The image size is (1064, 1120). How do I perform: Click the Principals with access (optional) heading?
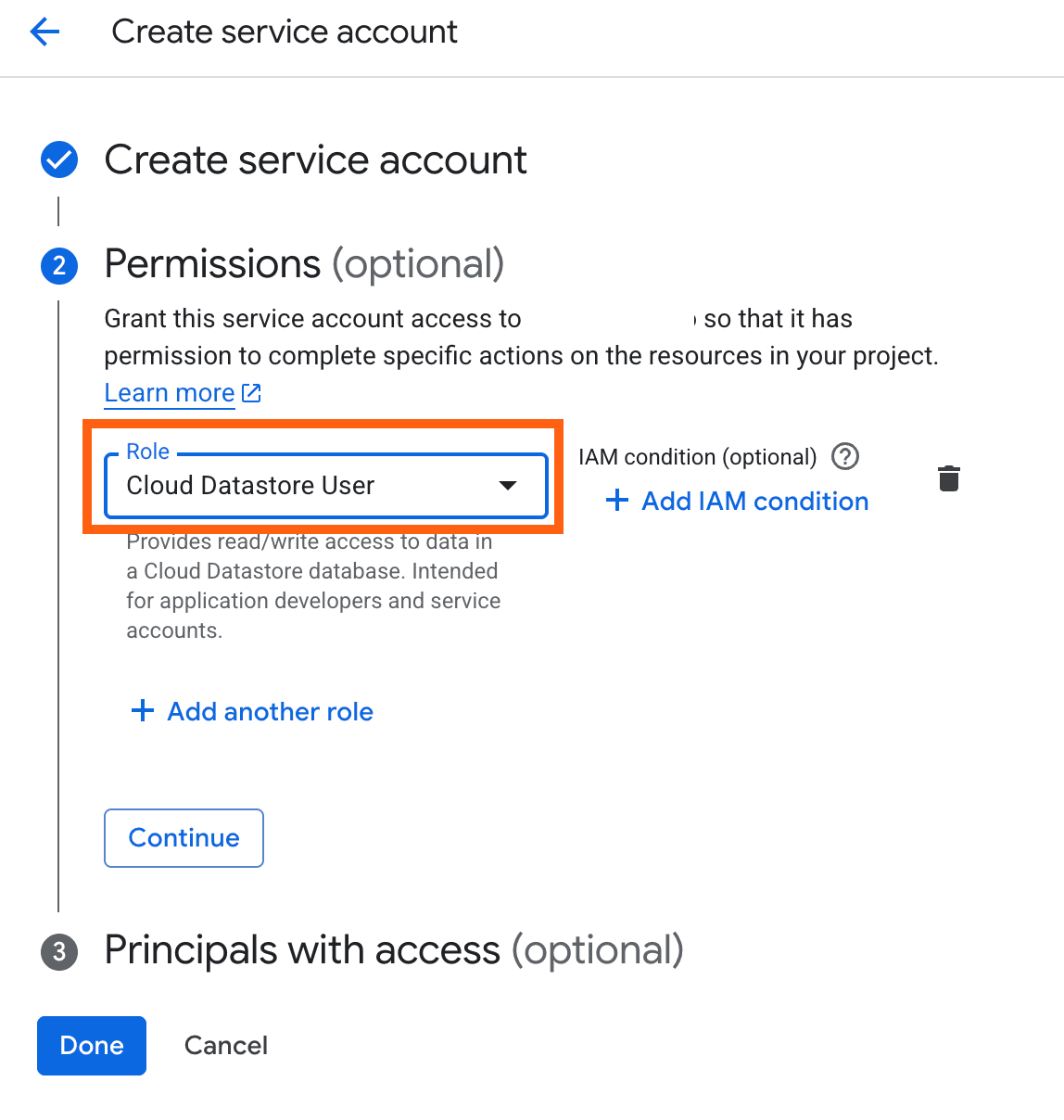coord(393,950)
